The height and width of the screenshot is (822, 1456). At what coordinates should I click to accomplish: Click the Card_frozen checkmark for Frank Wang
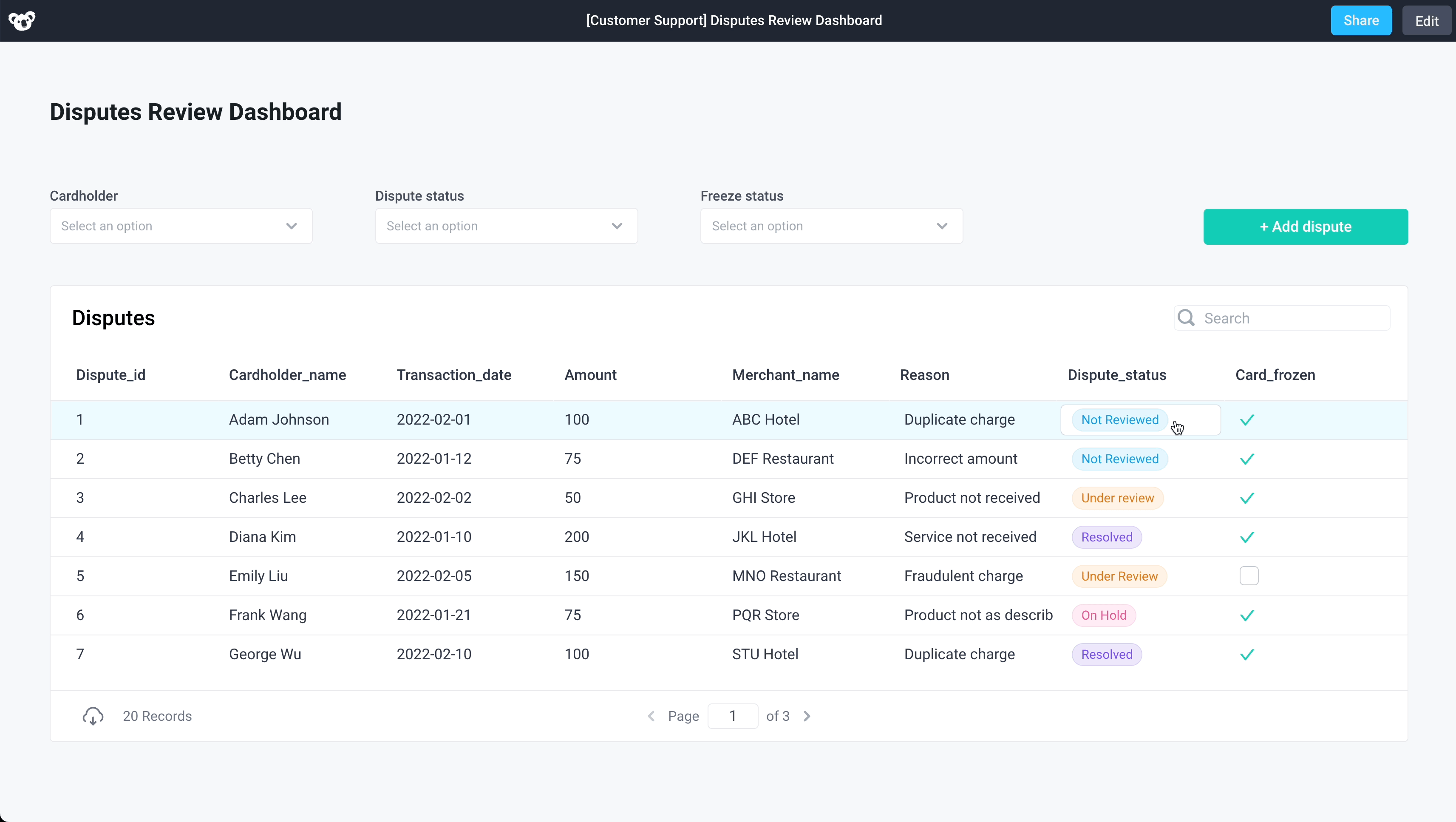[1247, 615]
